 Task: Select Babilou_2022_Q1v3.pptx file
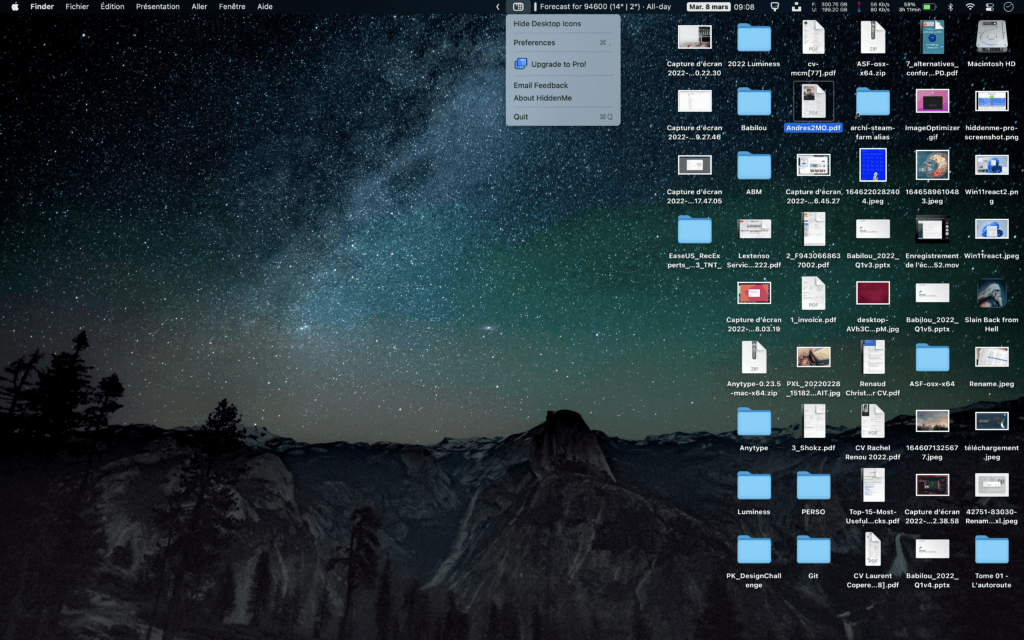(x=872, y=229)
